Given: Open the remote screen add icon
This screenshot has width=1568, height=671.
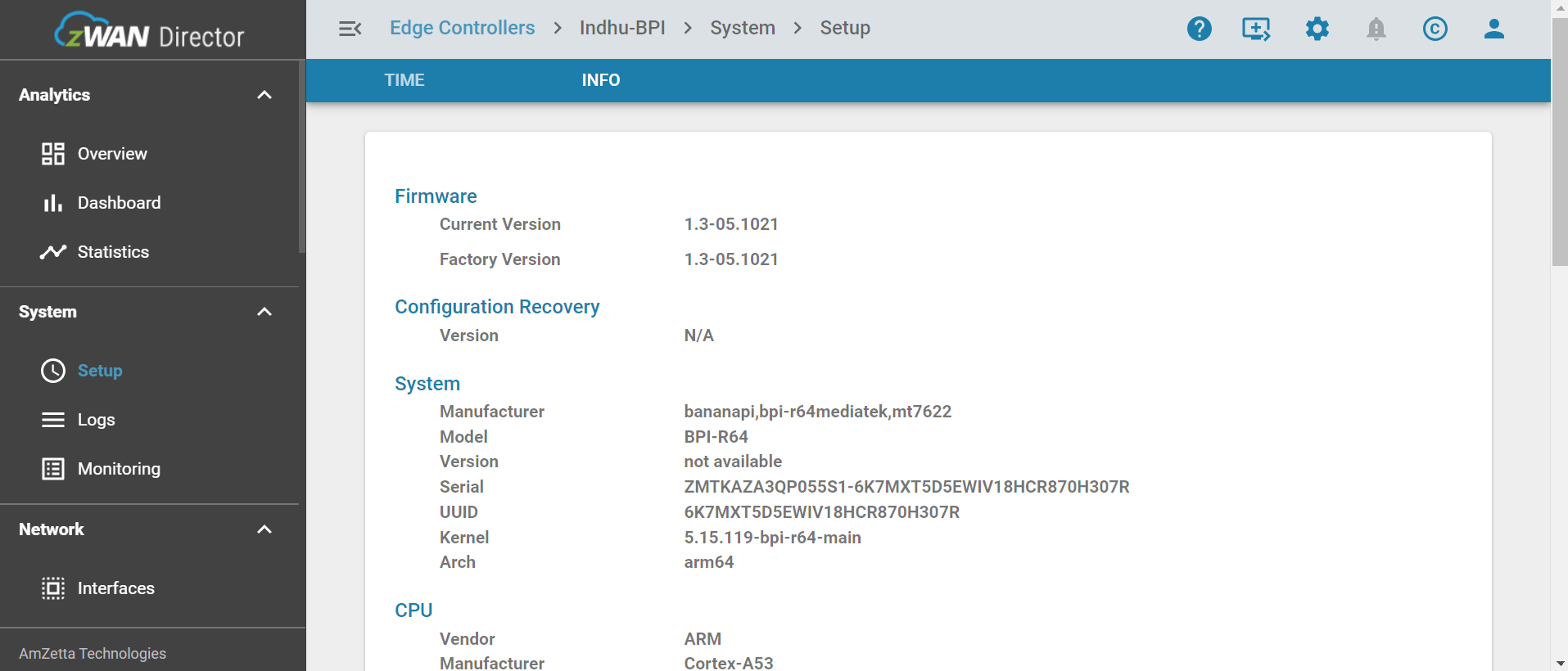Looking at the screenshot, I should pyautogui.click(x=1256, y=29).
